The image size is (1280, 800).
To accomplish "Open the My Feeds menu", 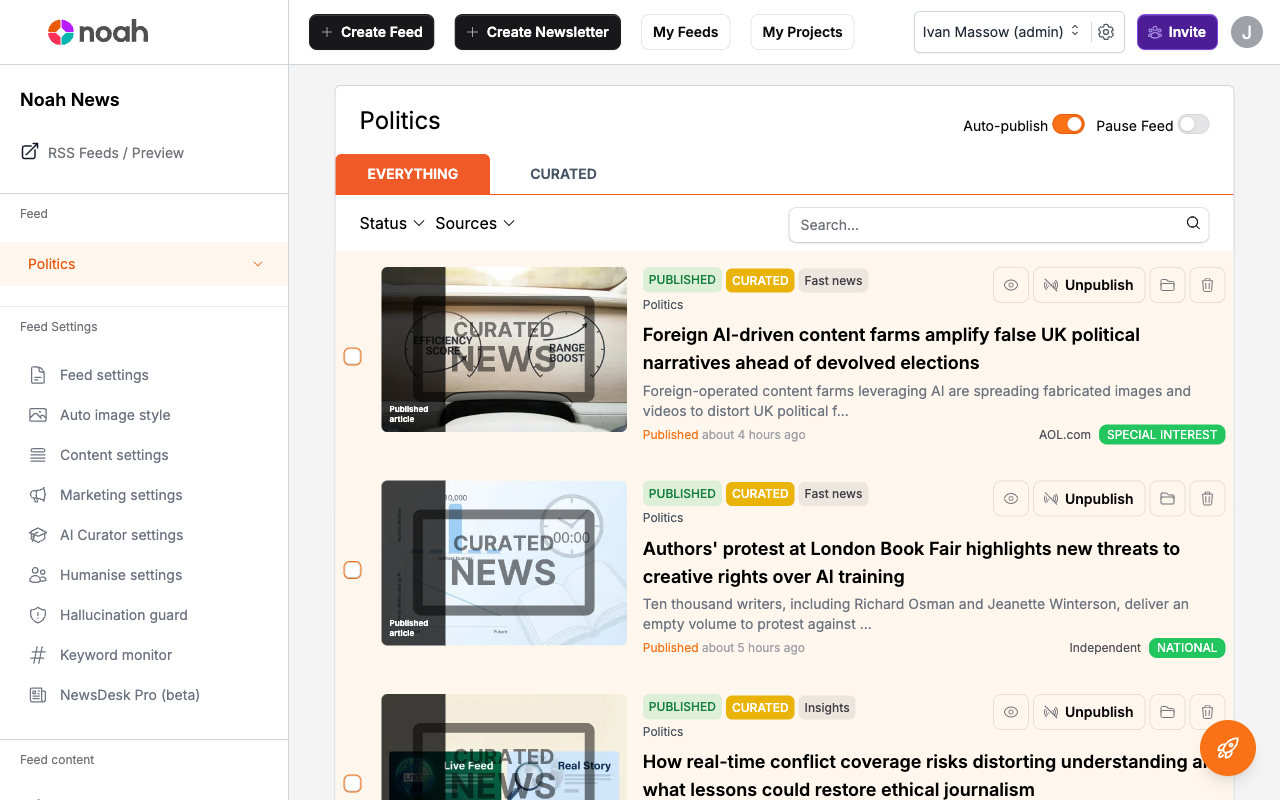I will (x=685, y=31).
